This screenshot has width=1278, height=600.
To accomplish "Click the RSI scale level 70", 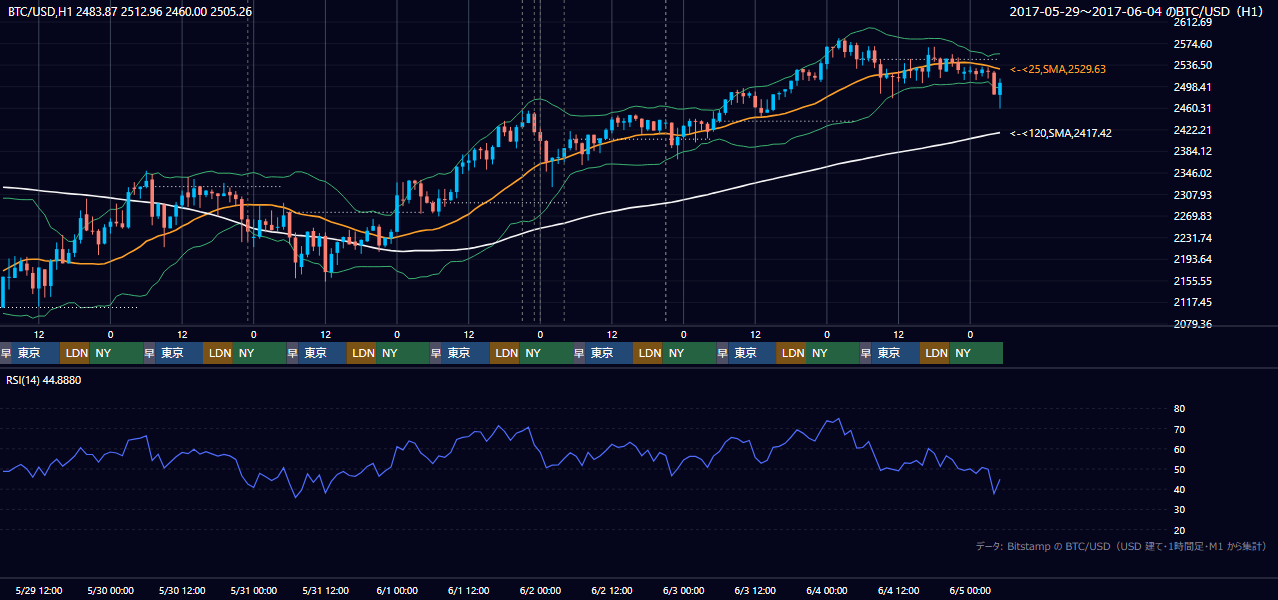I will pos(1179,429).
